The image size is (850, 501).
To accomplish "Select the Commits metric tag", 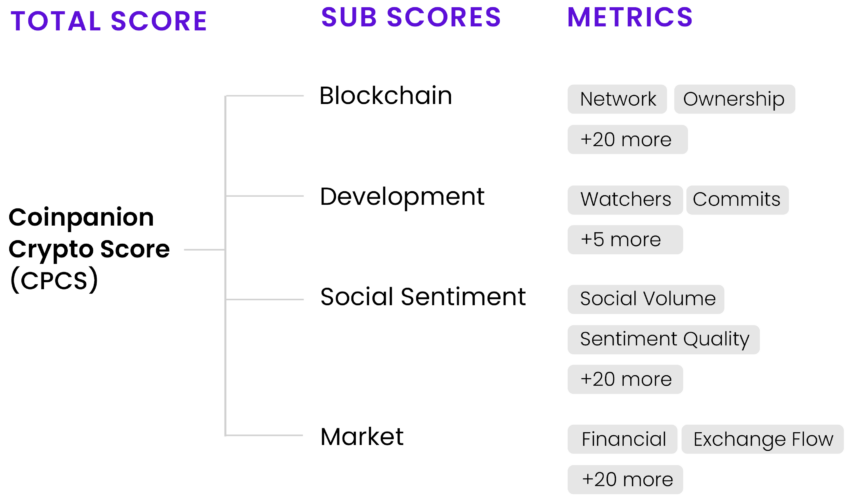I will (737, 200).
